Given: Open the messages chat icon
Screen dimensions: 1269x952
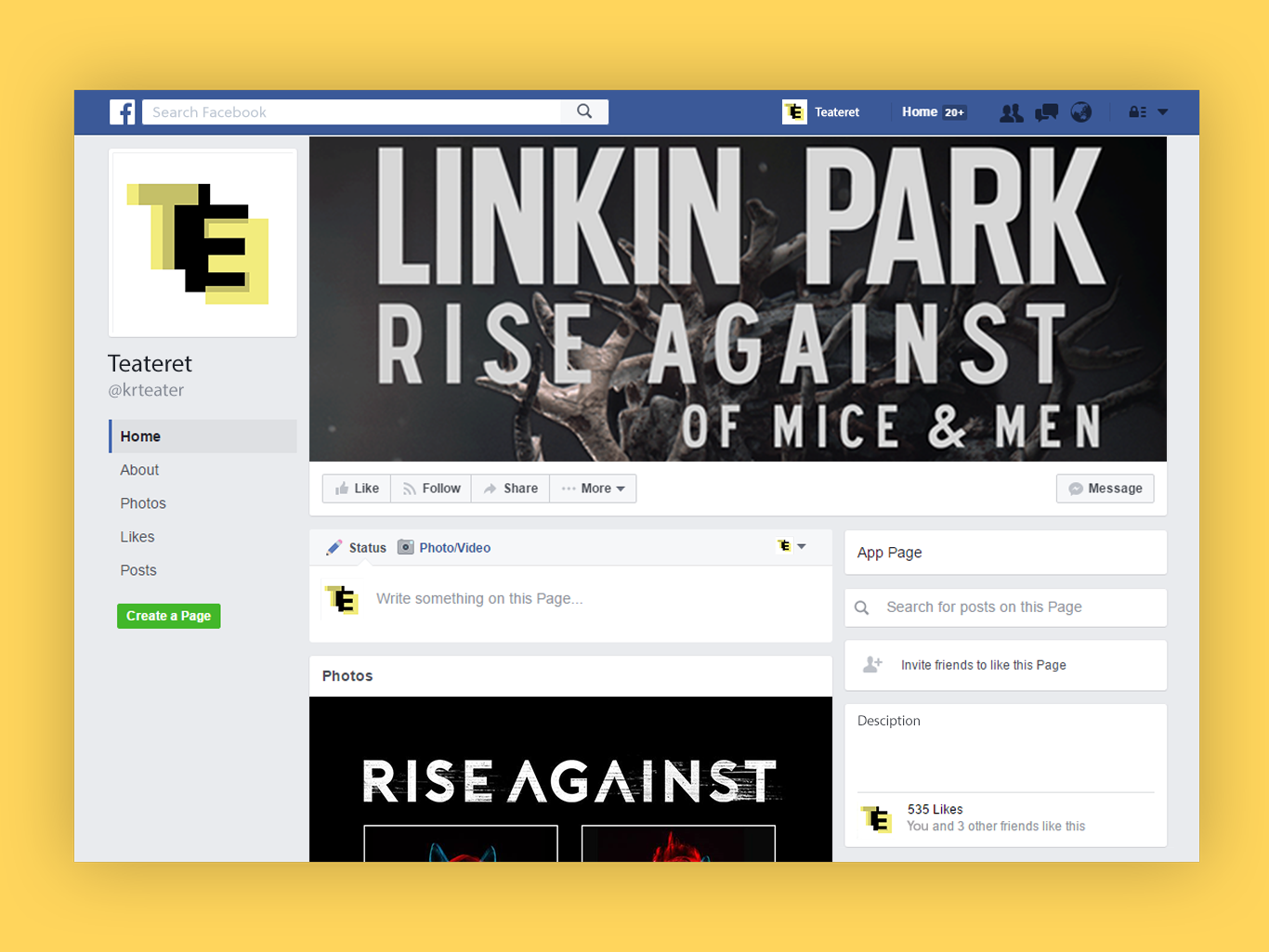Looking at the screenshot, I should 1046,112.
